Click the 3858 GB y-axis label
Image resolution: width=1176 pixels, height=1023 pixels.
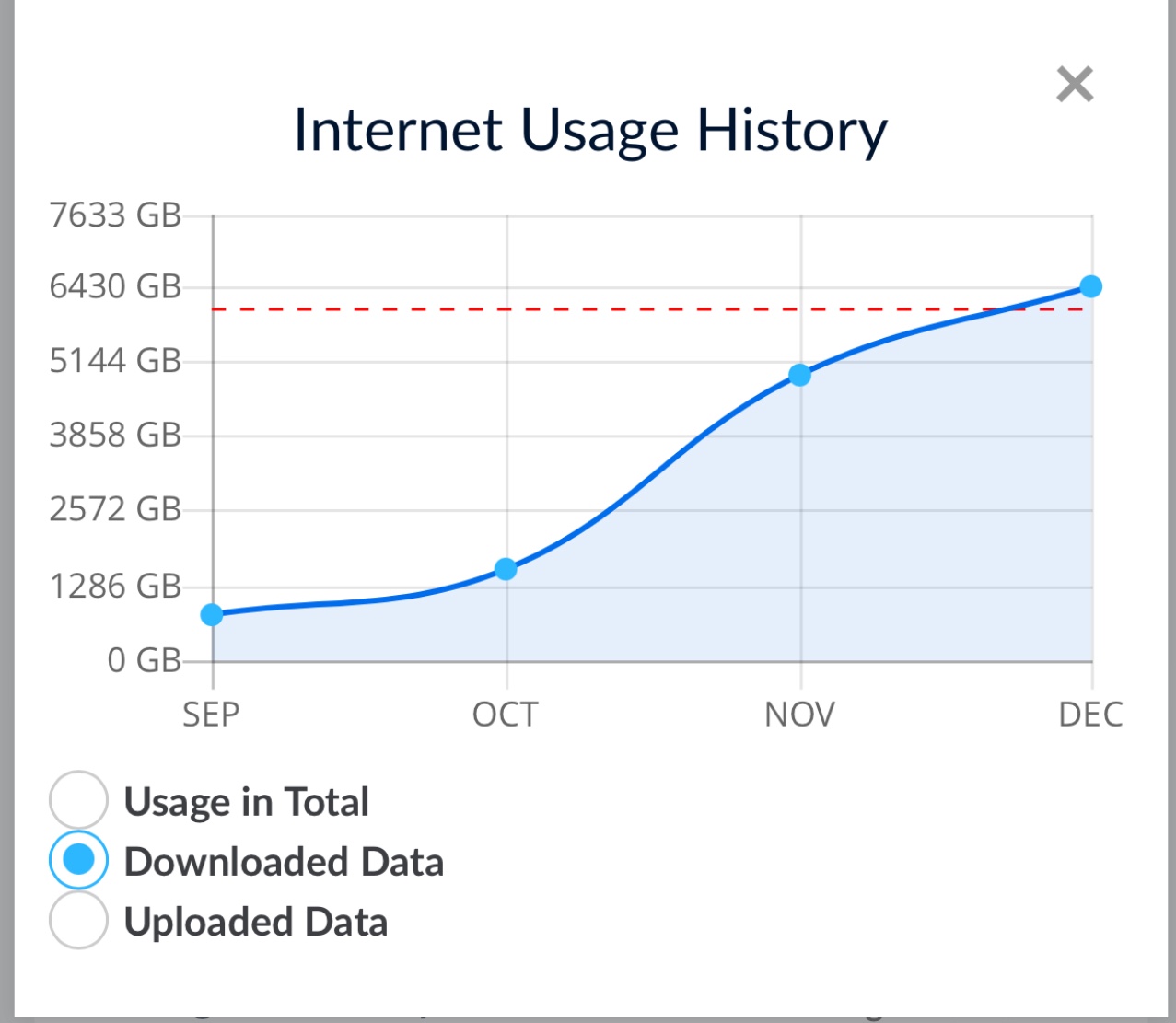point(116,434)
